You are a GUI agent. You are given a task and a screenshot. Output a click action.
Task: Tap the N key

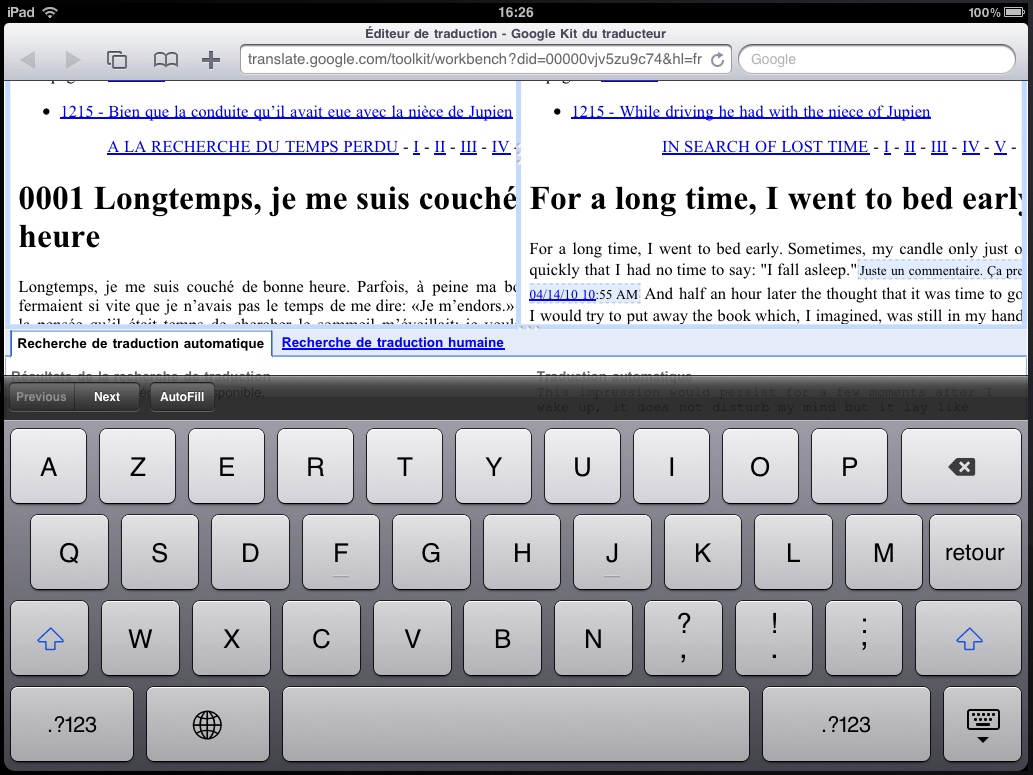point(593,638)
